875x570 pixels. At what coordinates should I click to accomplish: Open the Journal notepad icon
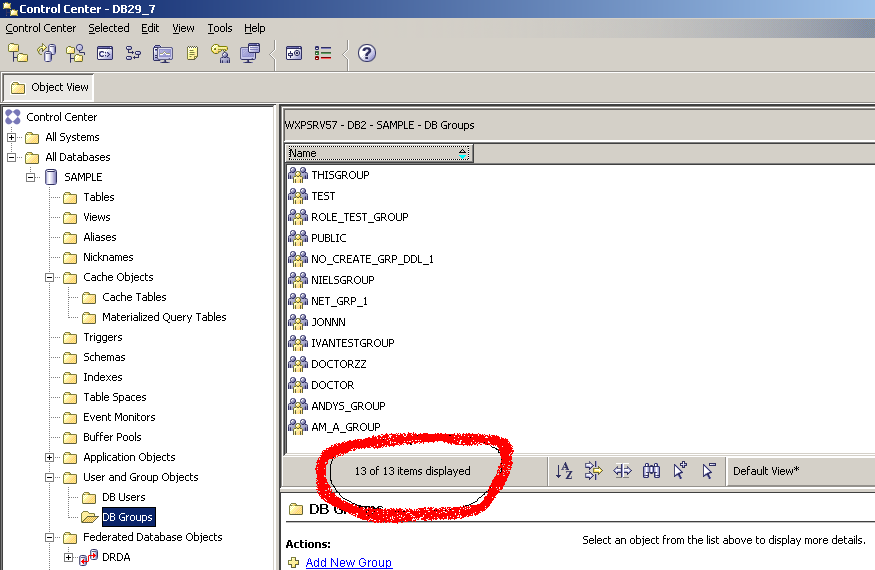pyautogui.click(x=192, y=53)
